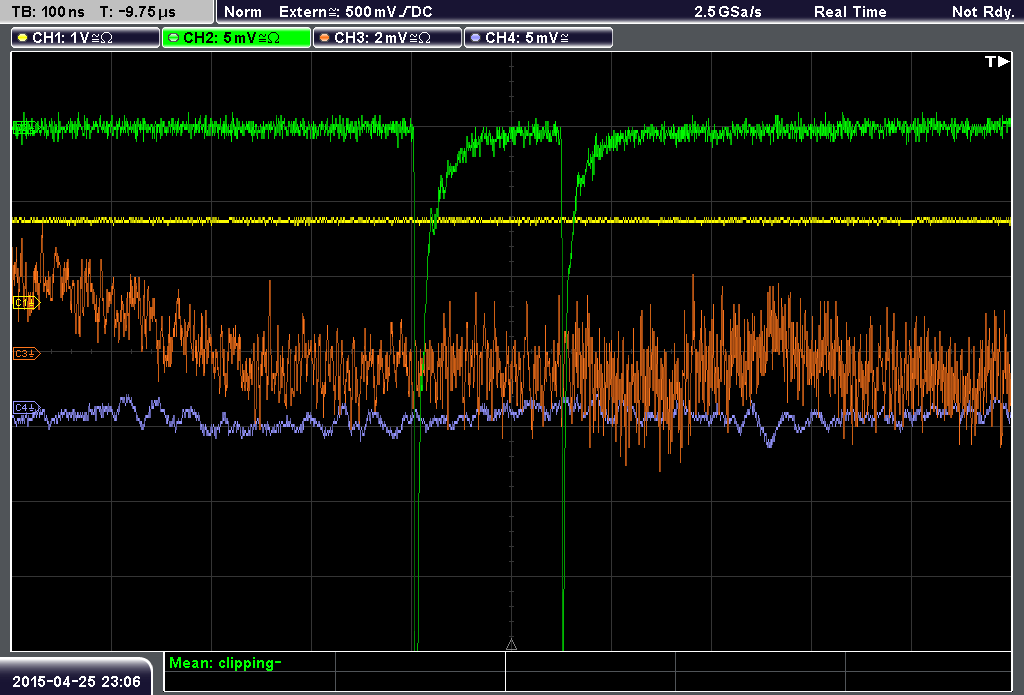Click the 2015-04-25 23:06 date and time display

[76, 681]
